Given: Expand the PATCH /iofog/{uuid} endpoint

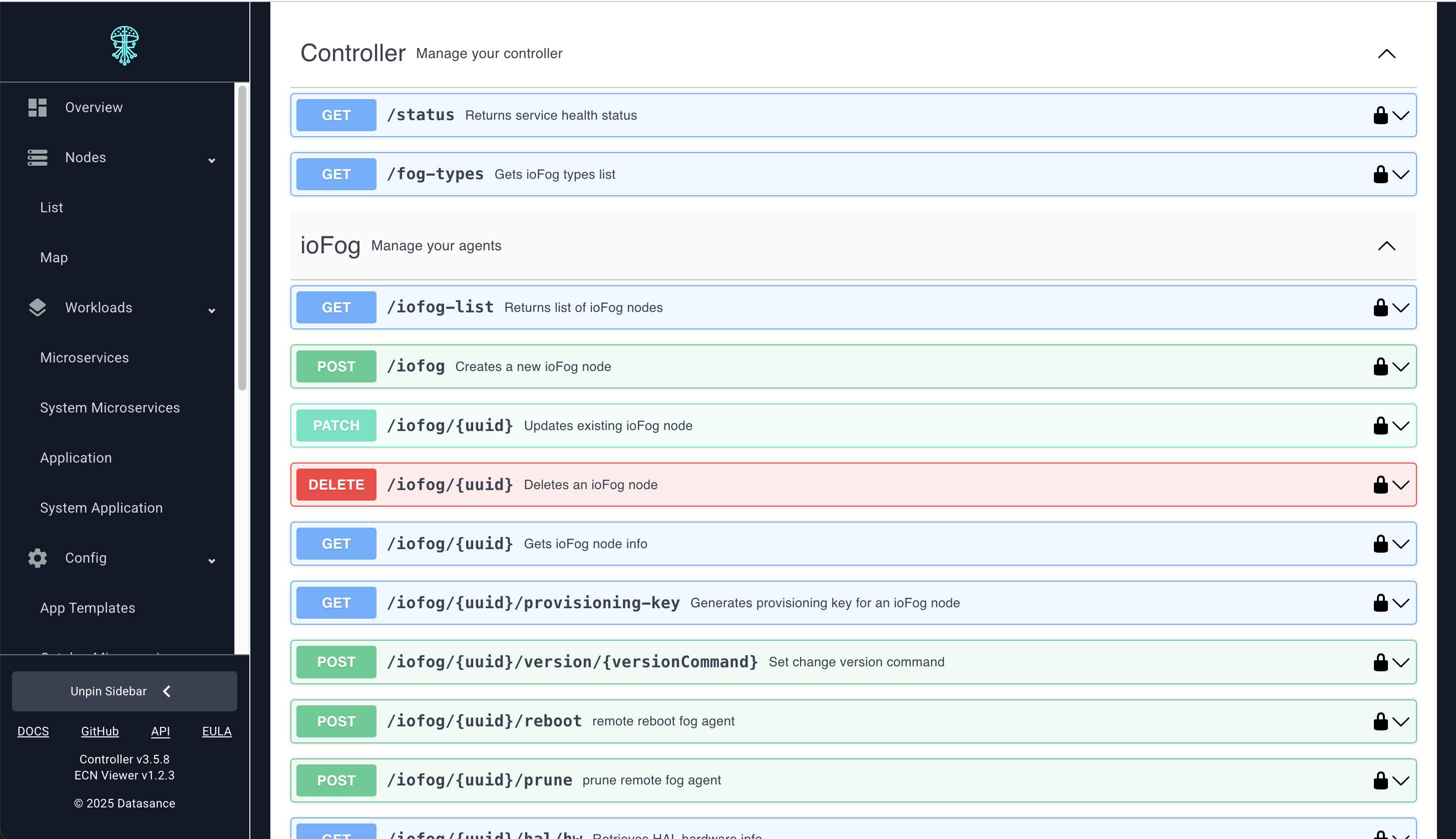Looking at the screenshot, I should 1401,426.
